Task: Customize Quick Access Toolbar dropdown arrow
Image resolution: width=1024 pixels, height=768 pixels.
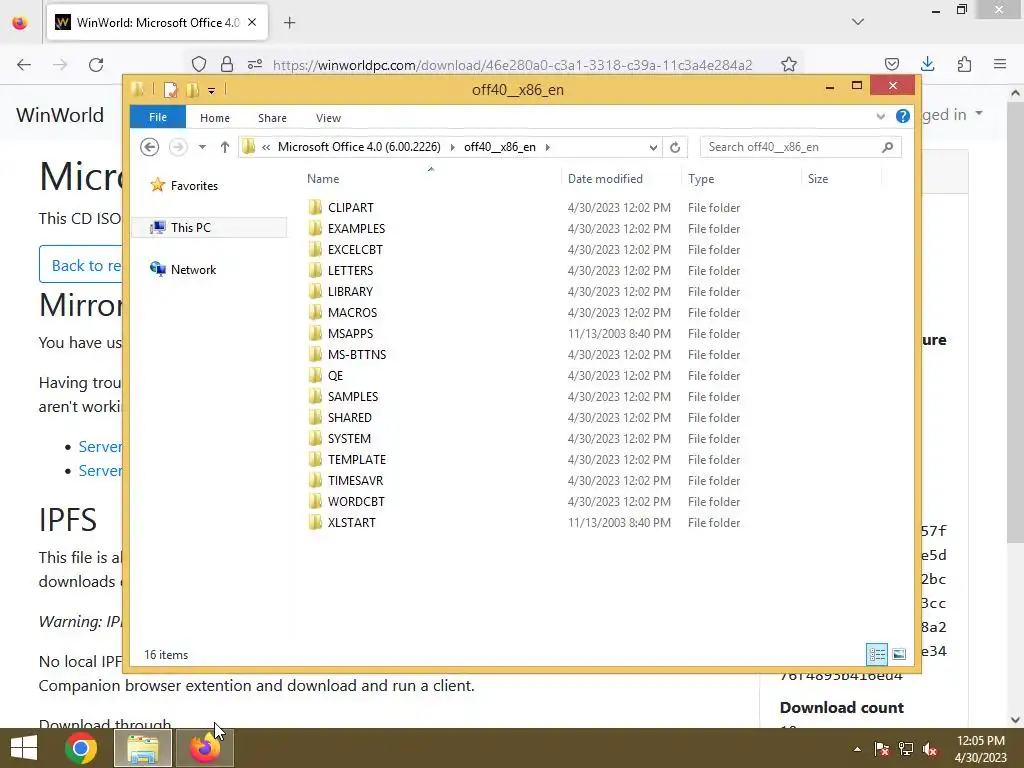Action: coord(212,90)
